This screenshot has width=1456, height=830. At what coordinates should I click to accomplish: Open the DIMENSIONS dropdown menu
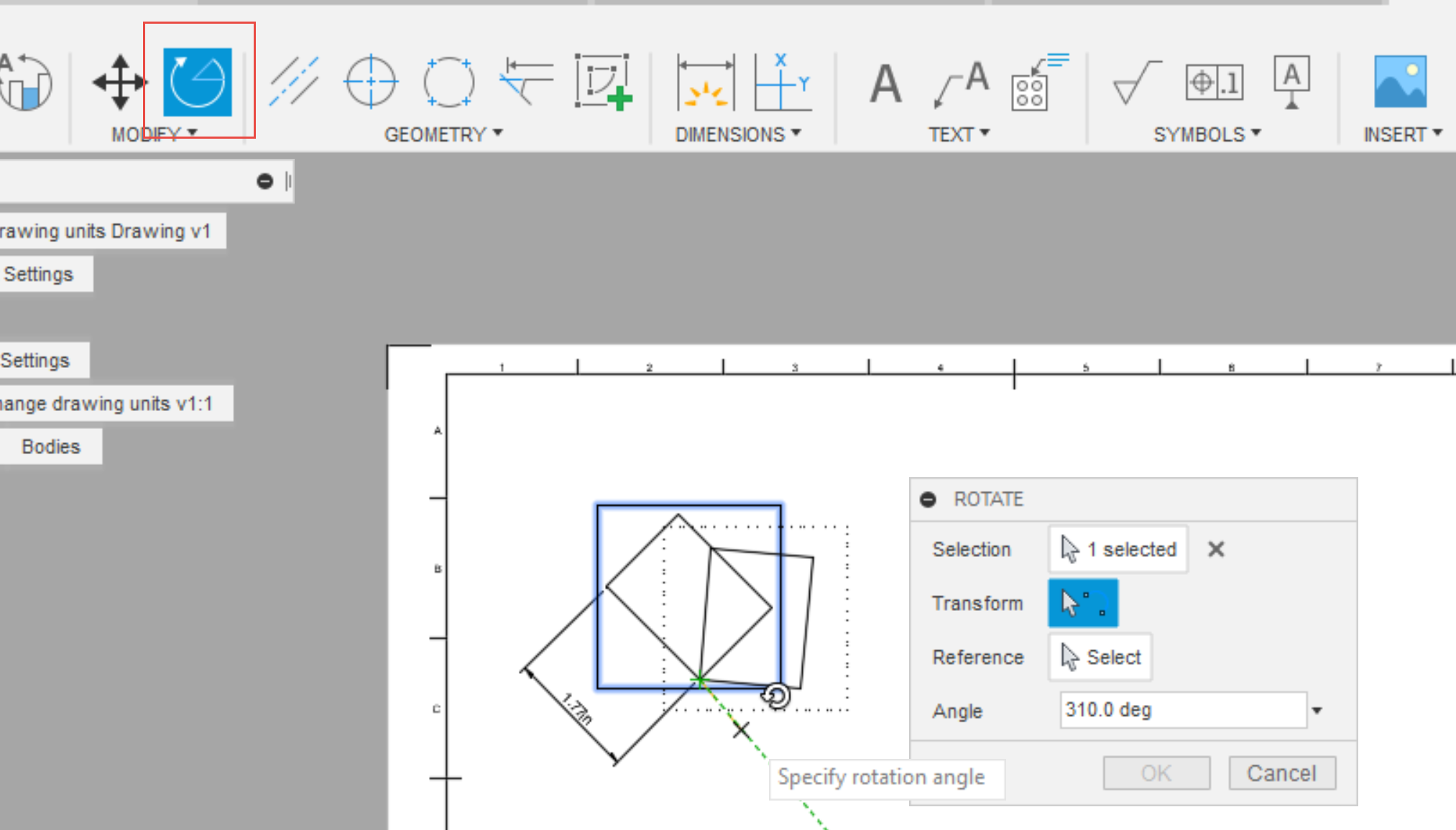(737, 134)
